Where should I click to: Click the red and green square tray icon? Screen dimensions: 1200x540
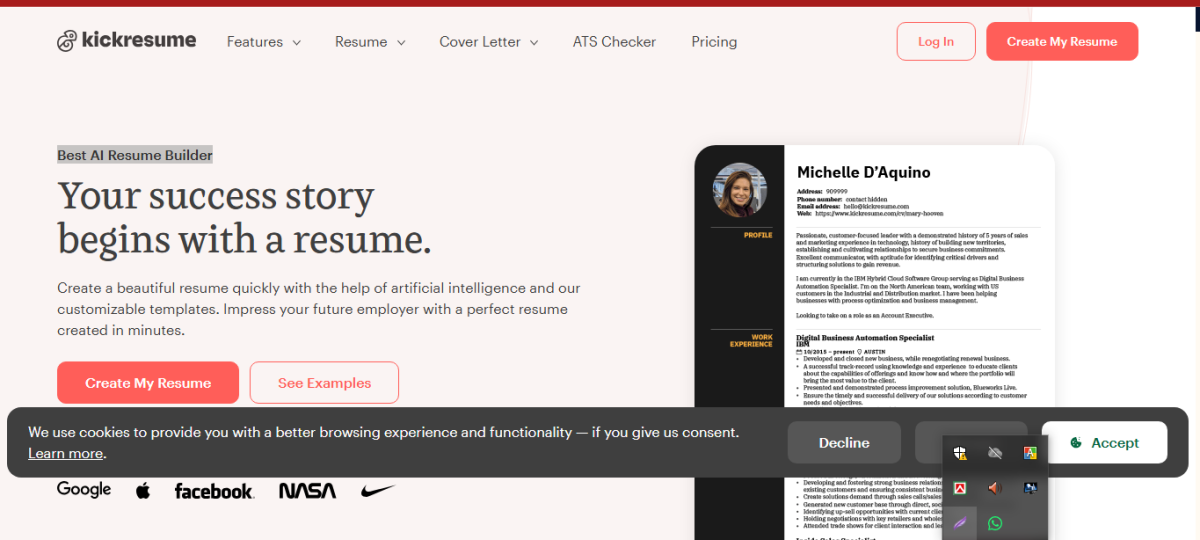click(x=959, y=488)
